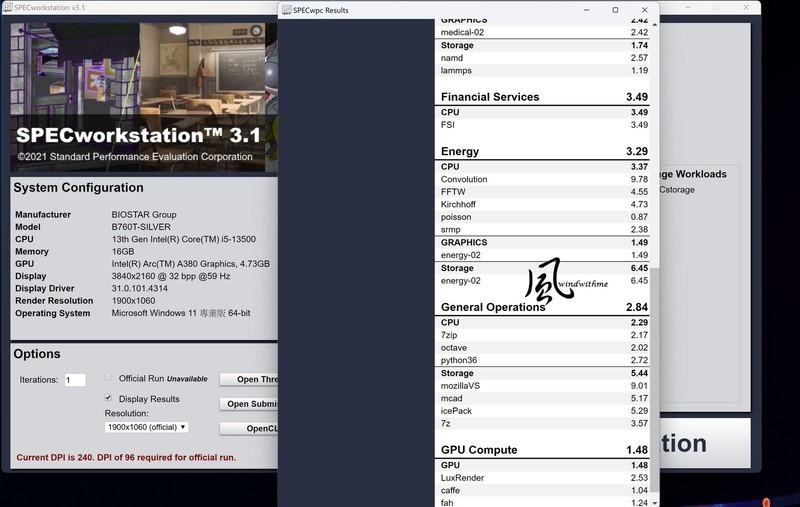Click the SPECworkstation 3.1 banner image

pyautogui.click(x=144, y=97)
